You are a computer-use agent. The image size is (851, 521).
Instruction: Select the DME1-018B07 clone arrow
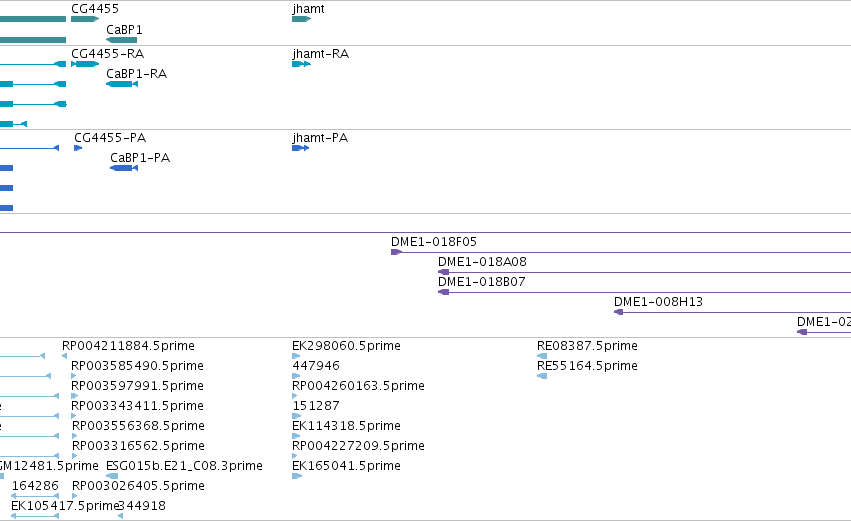tap(644, 293)
